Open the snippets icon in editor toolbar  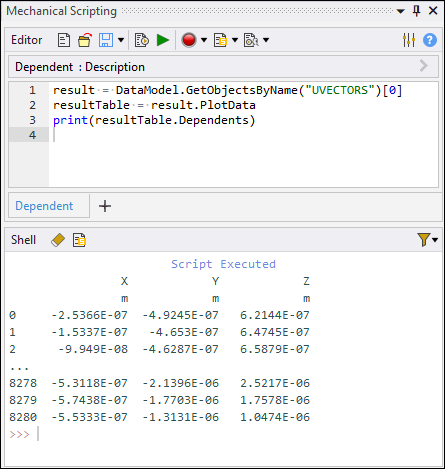(220, 40)
